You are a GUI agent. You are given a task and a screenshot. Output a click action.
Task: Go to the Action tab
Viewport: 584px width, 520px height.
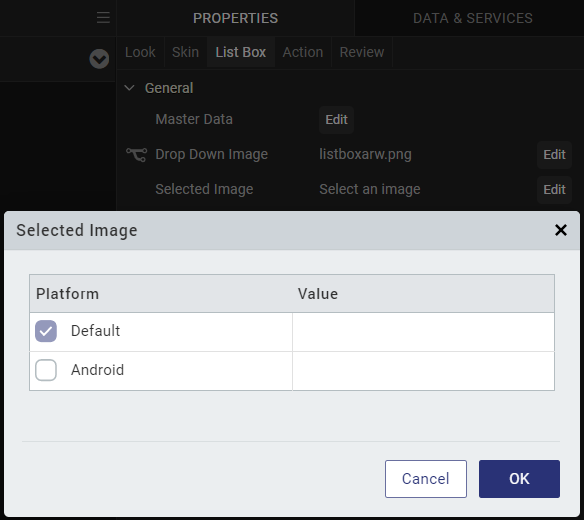click(x=303, y=52)
